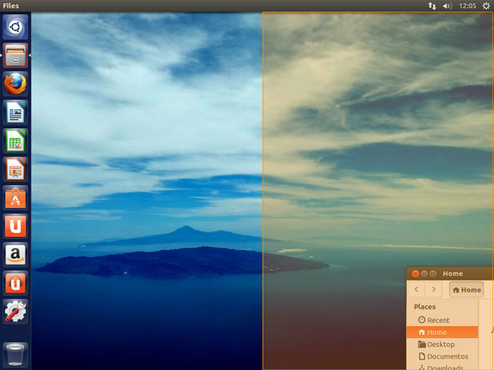Click the Home path bar button
The image size is (494, 370).
[x=466, y=290]
